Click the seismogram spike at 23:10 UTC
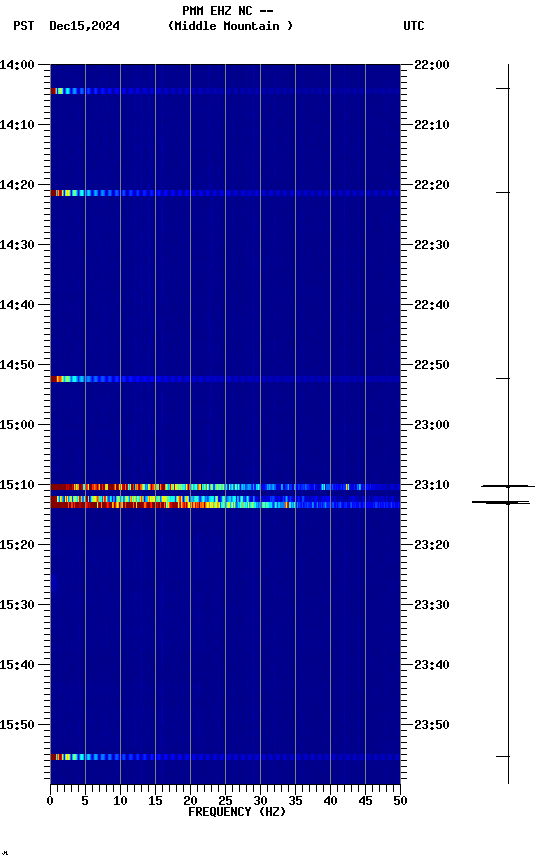The width and height of the screenshot is (552, 864). click(x=508, y=486)
